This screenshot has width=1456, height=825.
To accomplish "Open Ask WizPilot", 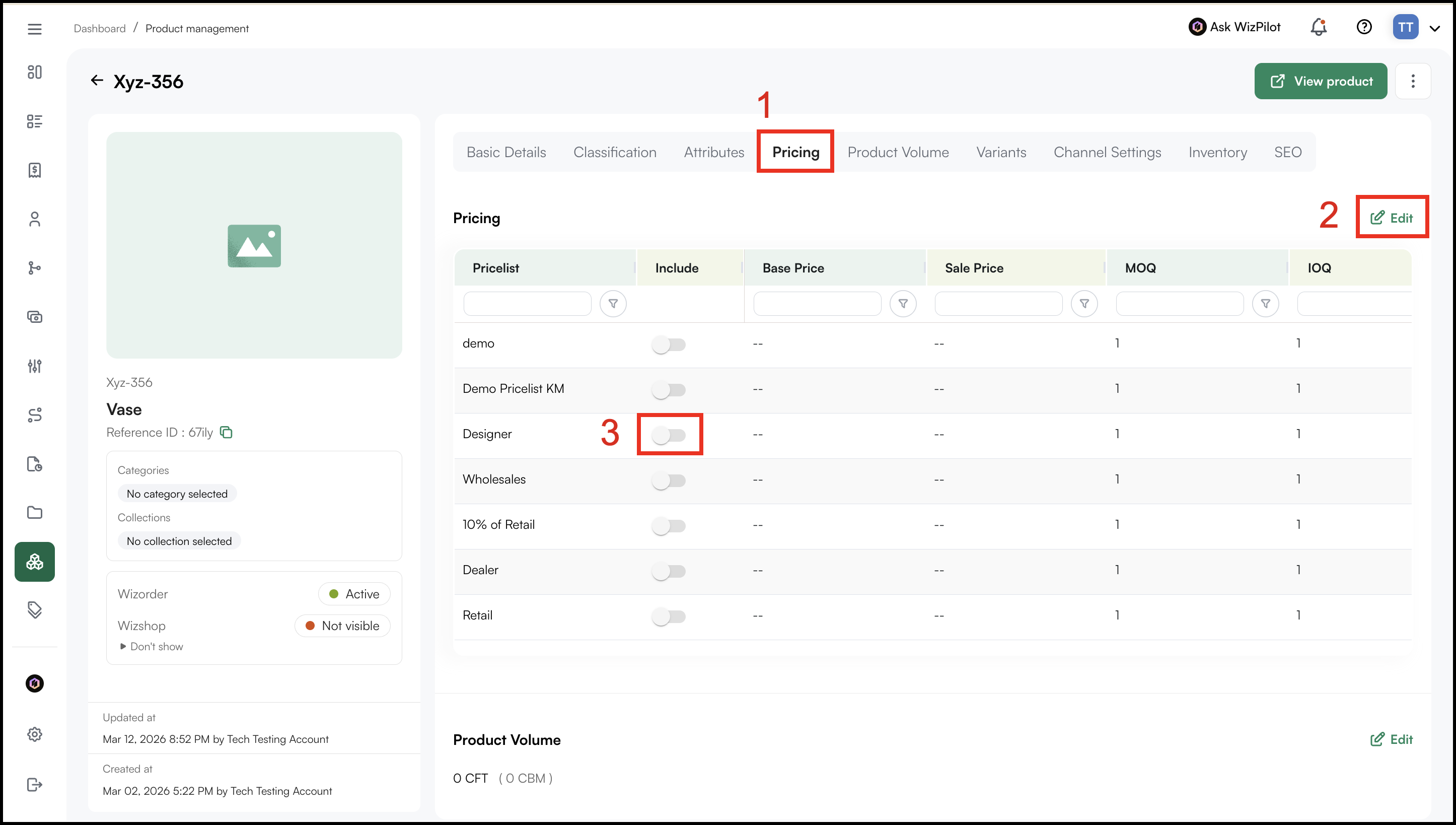I will (1234, 27).
